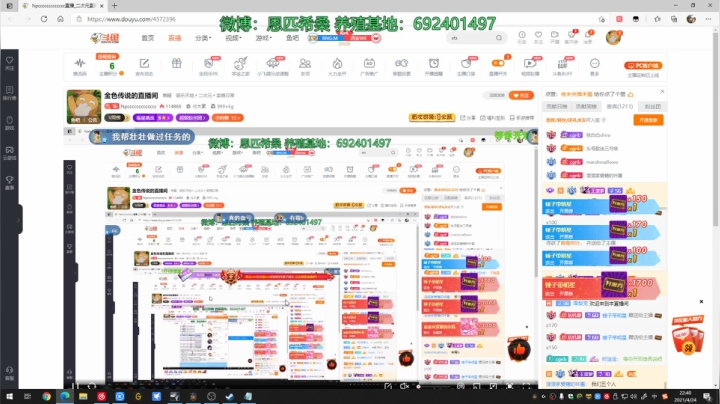
Task: Click the browser home button
Action: point(60,19)
